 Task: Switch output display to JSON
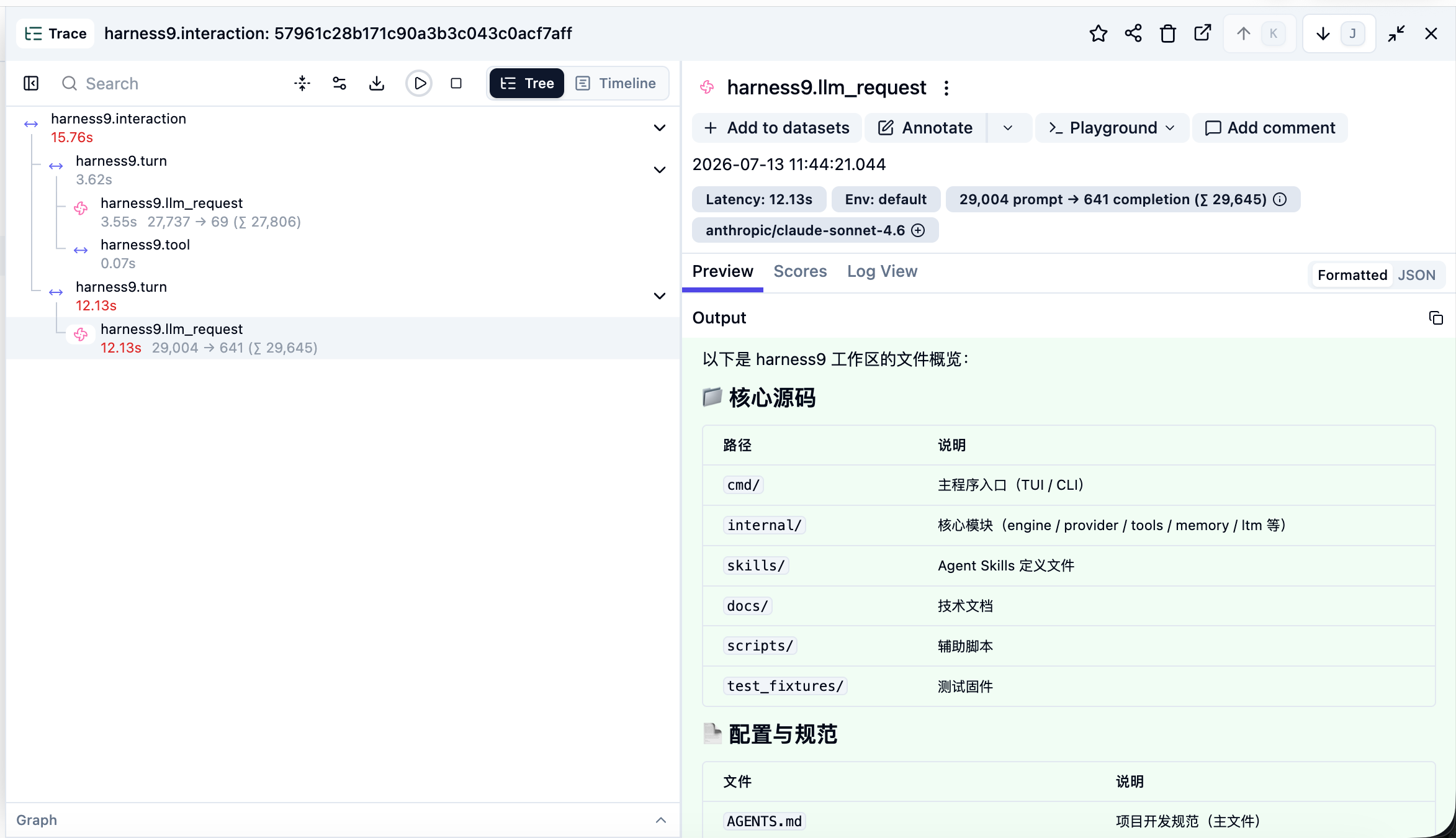[x=1416, y=275]
